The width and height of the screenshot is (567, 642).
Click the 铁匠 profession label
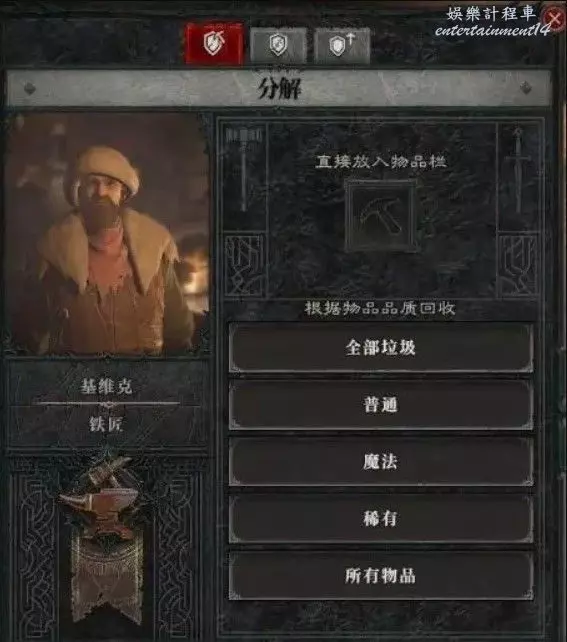click(106, 424)
